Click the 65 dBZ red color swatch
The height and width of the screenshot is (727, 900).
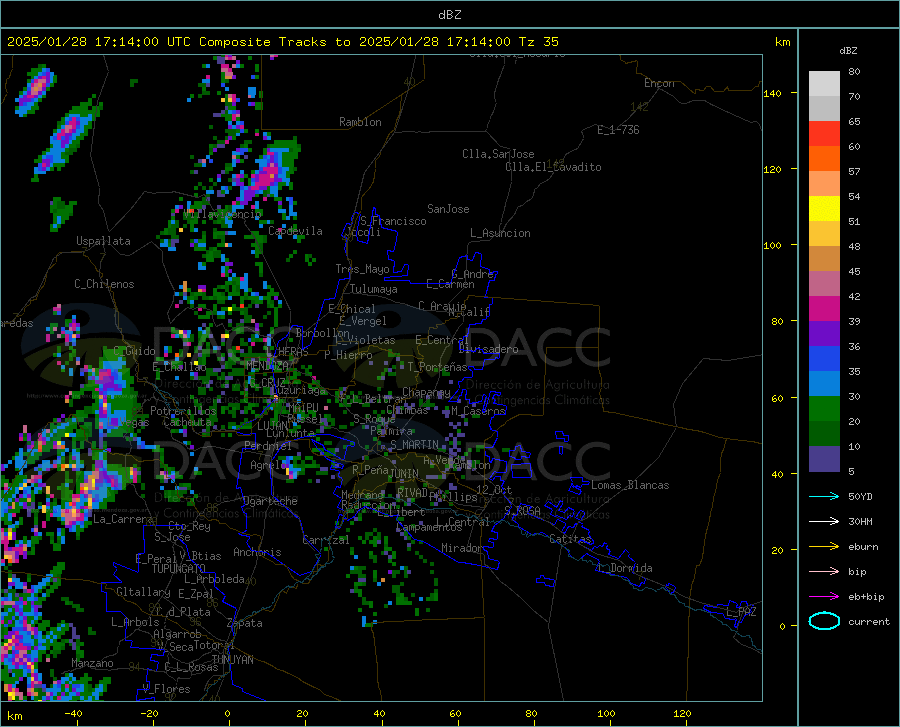pyautogui.click(x=824, y=133)
